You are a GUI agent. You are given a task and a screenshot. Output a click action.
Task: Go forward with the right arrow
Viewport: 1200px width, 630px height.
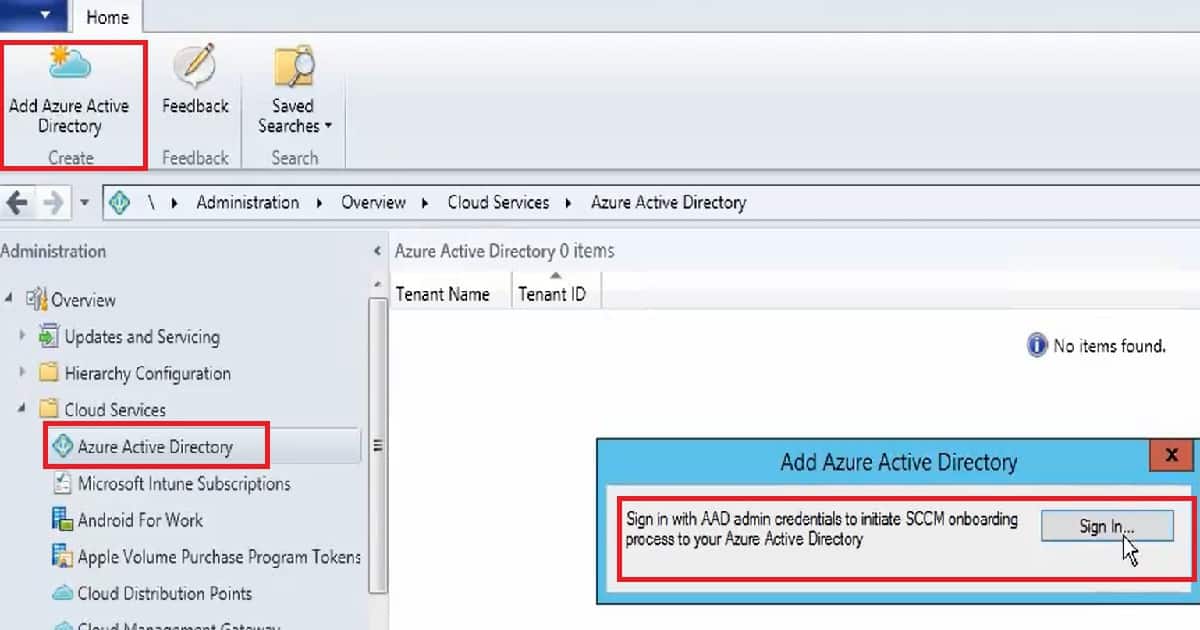pos(54,202)
